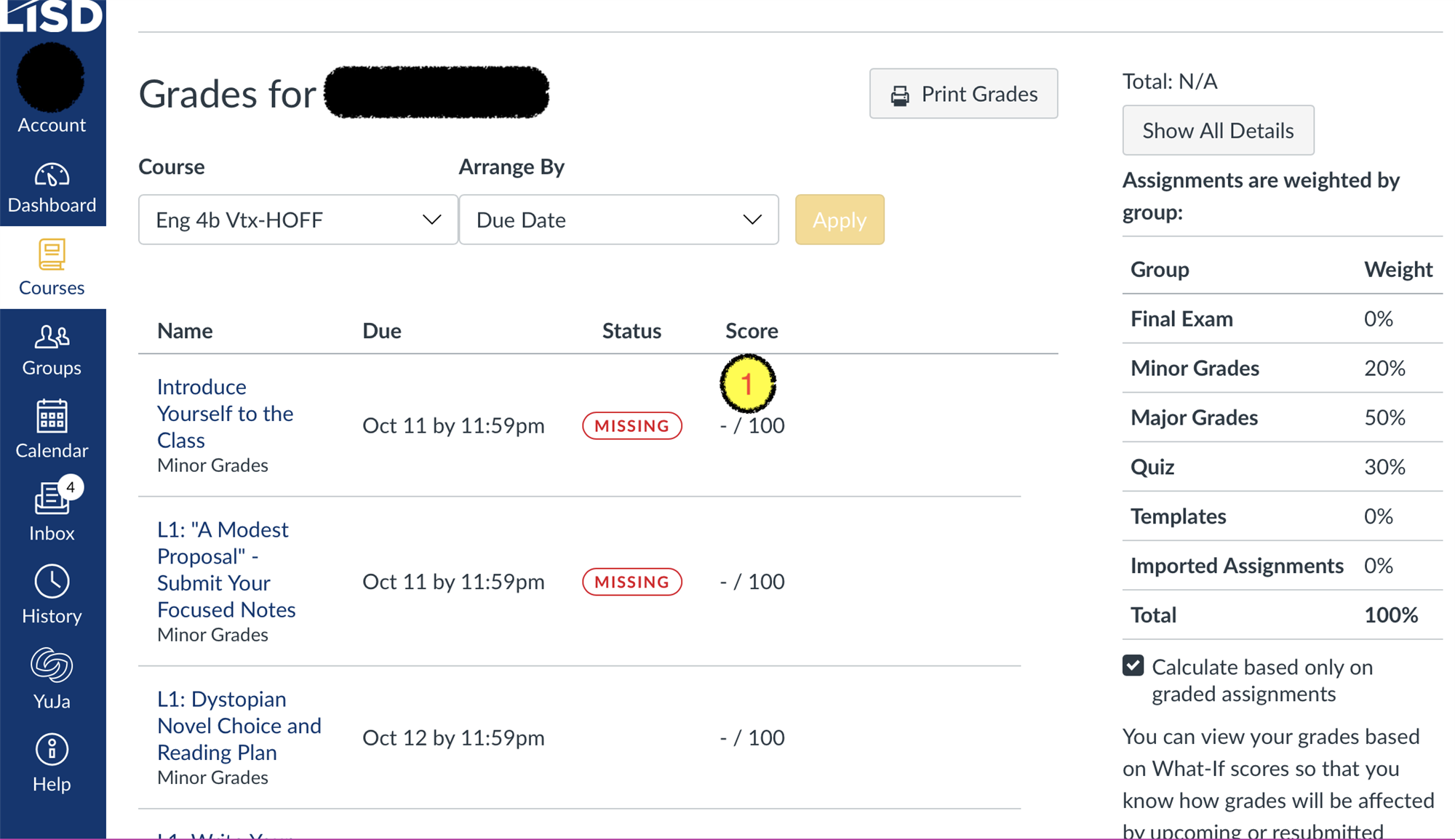Click the Minor Grades 20% weight row
The height and width of the screenshot is (840, 1455).
pyautogui.click(x=1283, y=368)
